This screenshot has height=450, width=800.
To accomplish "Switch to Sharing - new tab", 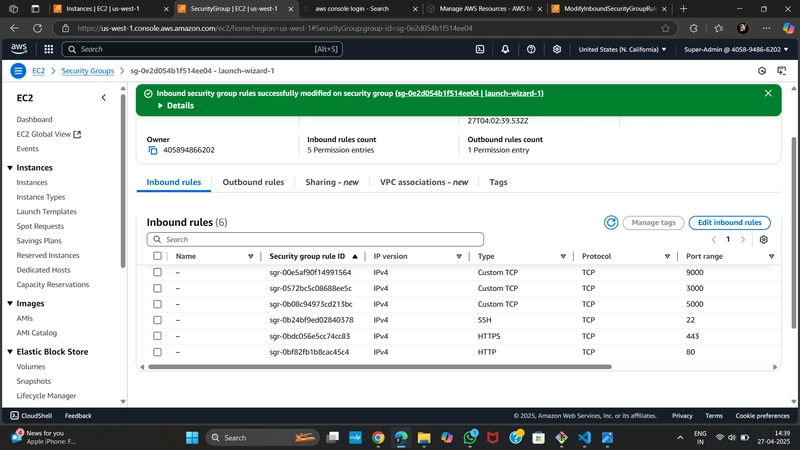I will tap(332, 182).
